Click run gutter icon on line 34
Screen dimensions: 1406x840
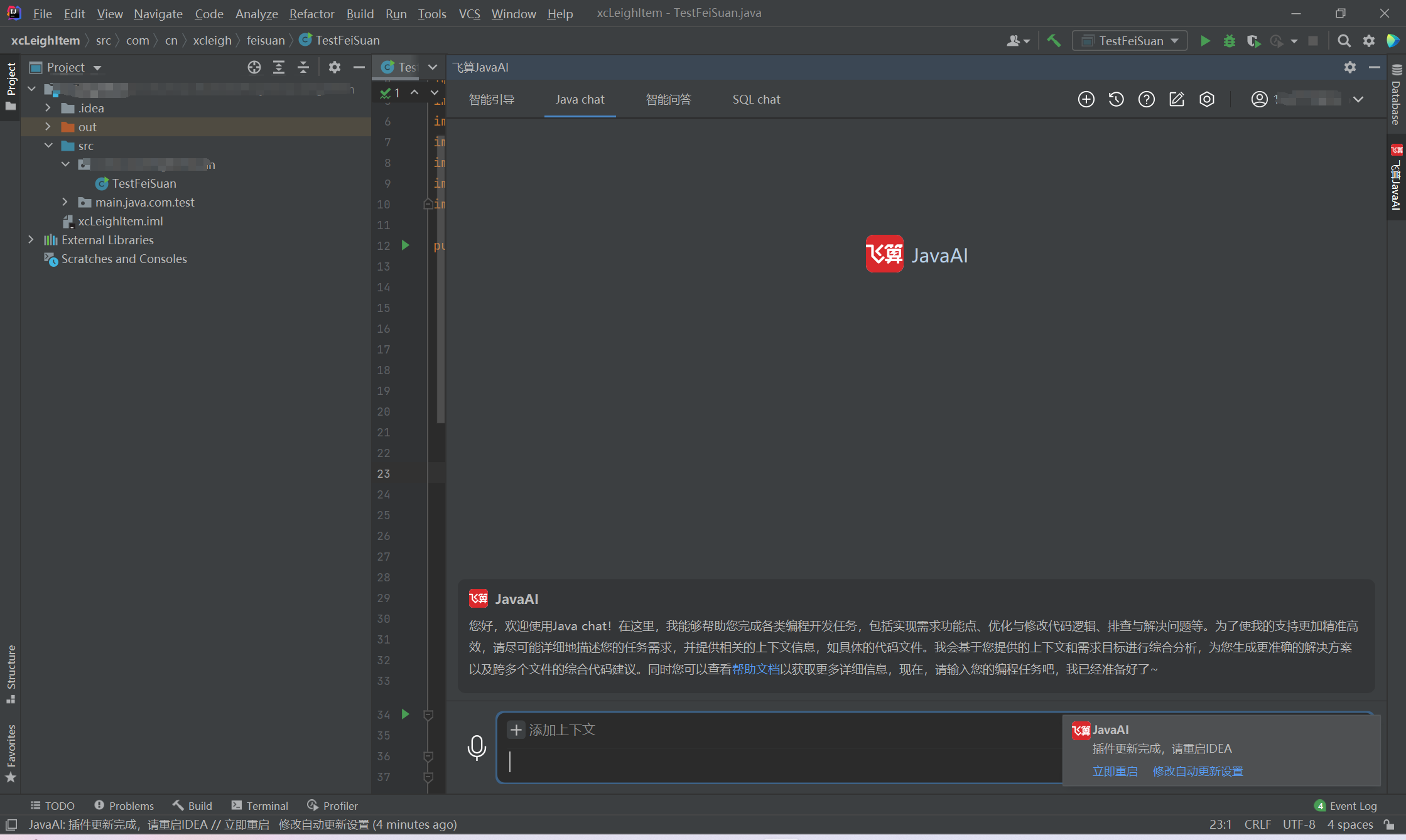click(405, 714)
